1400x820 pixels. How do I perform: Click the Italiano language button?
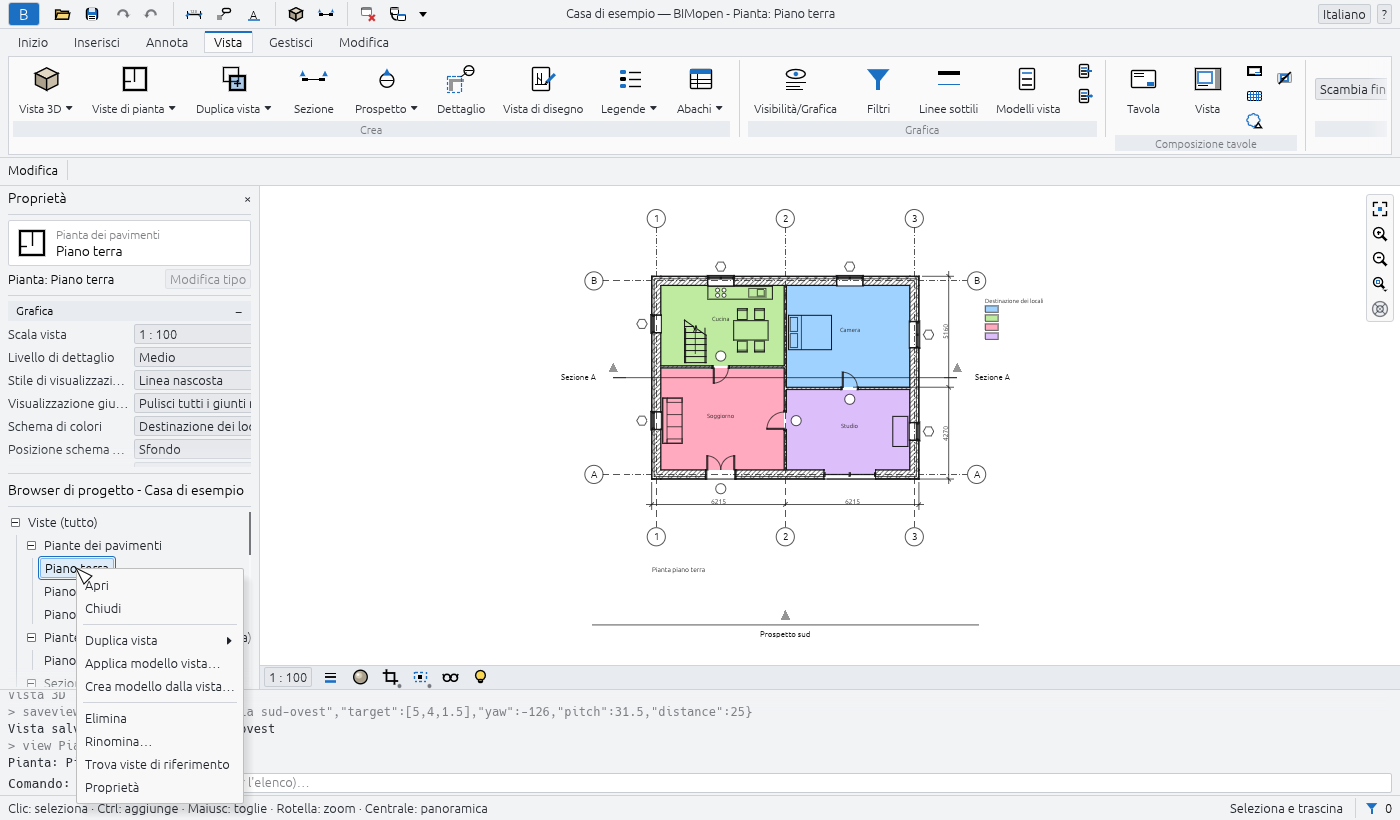click(1344, 15)
